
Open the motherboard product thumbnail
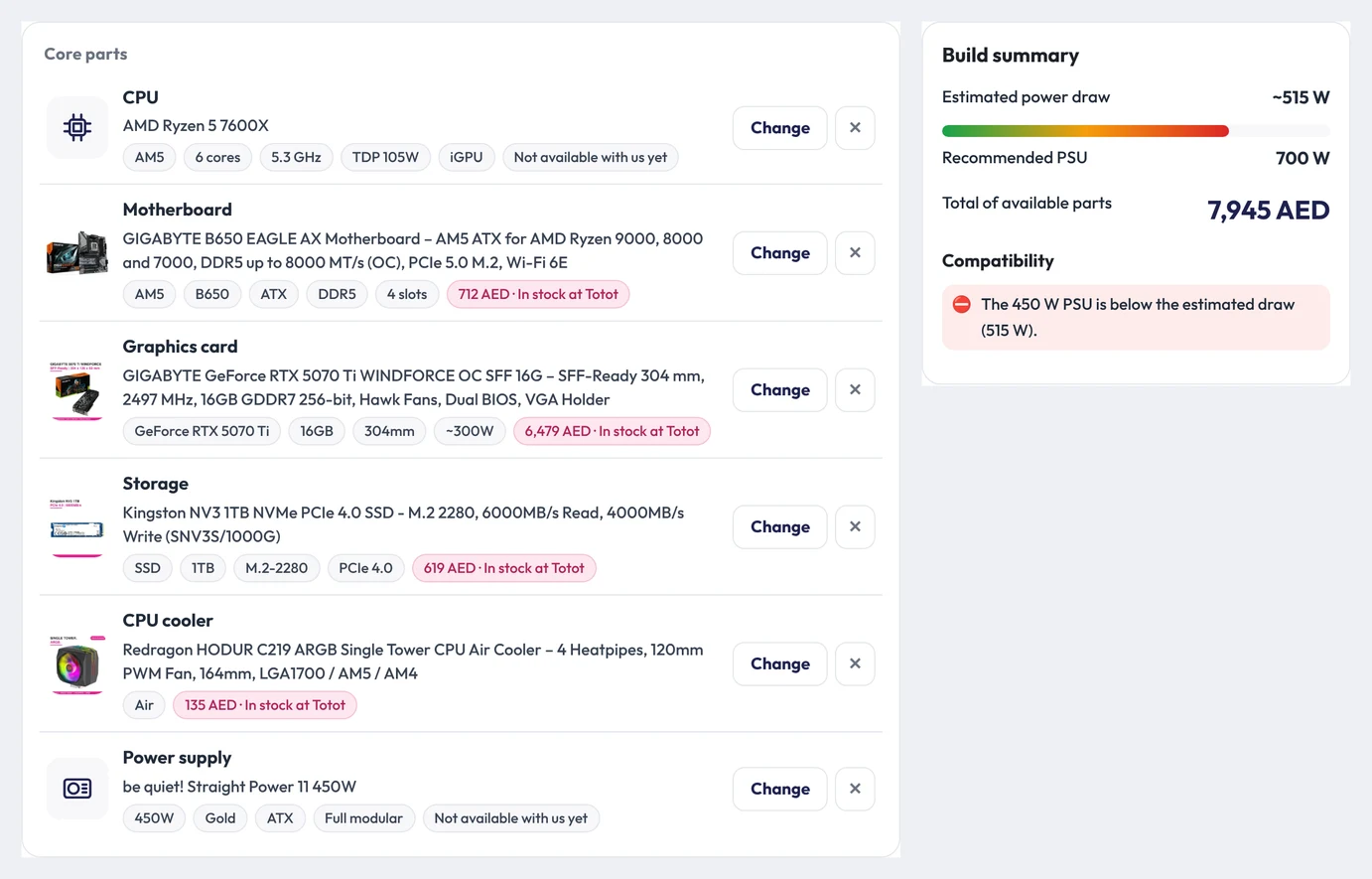tap(77, 253)
